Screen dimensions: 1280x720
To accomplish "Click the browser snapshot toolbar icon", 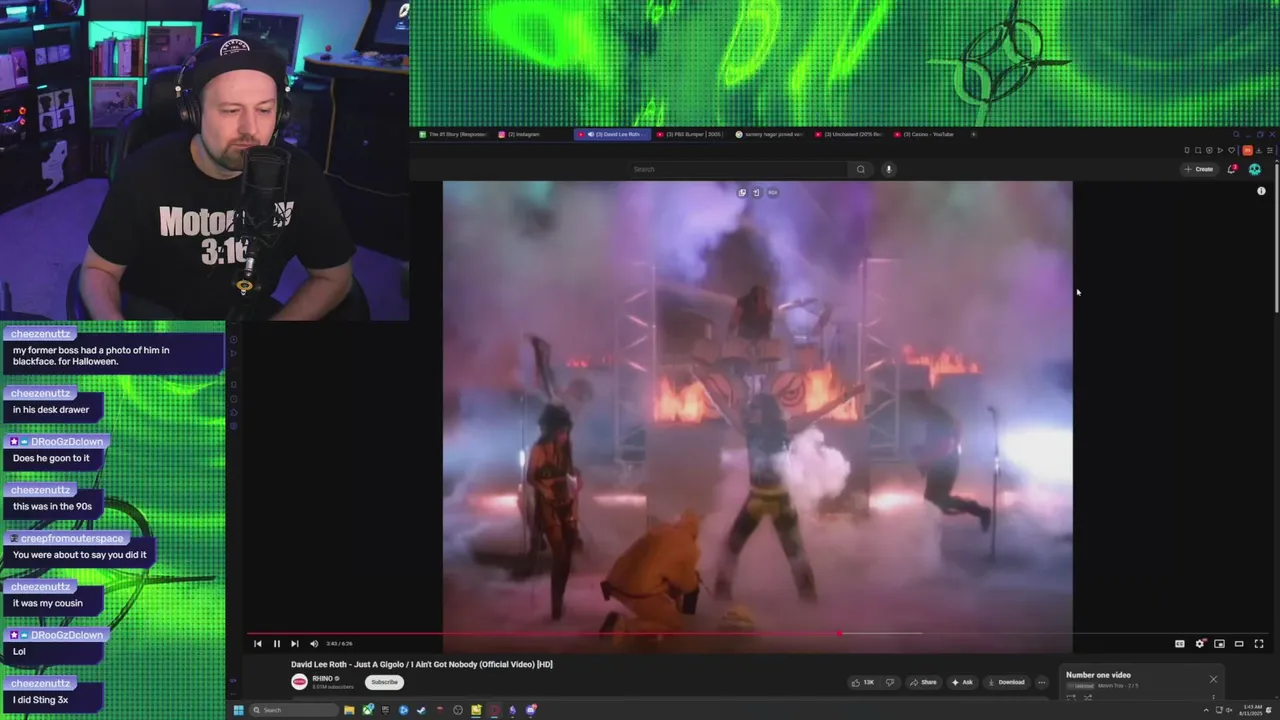I will click(x=1198, y=150).
